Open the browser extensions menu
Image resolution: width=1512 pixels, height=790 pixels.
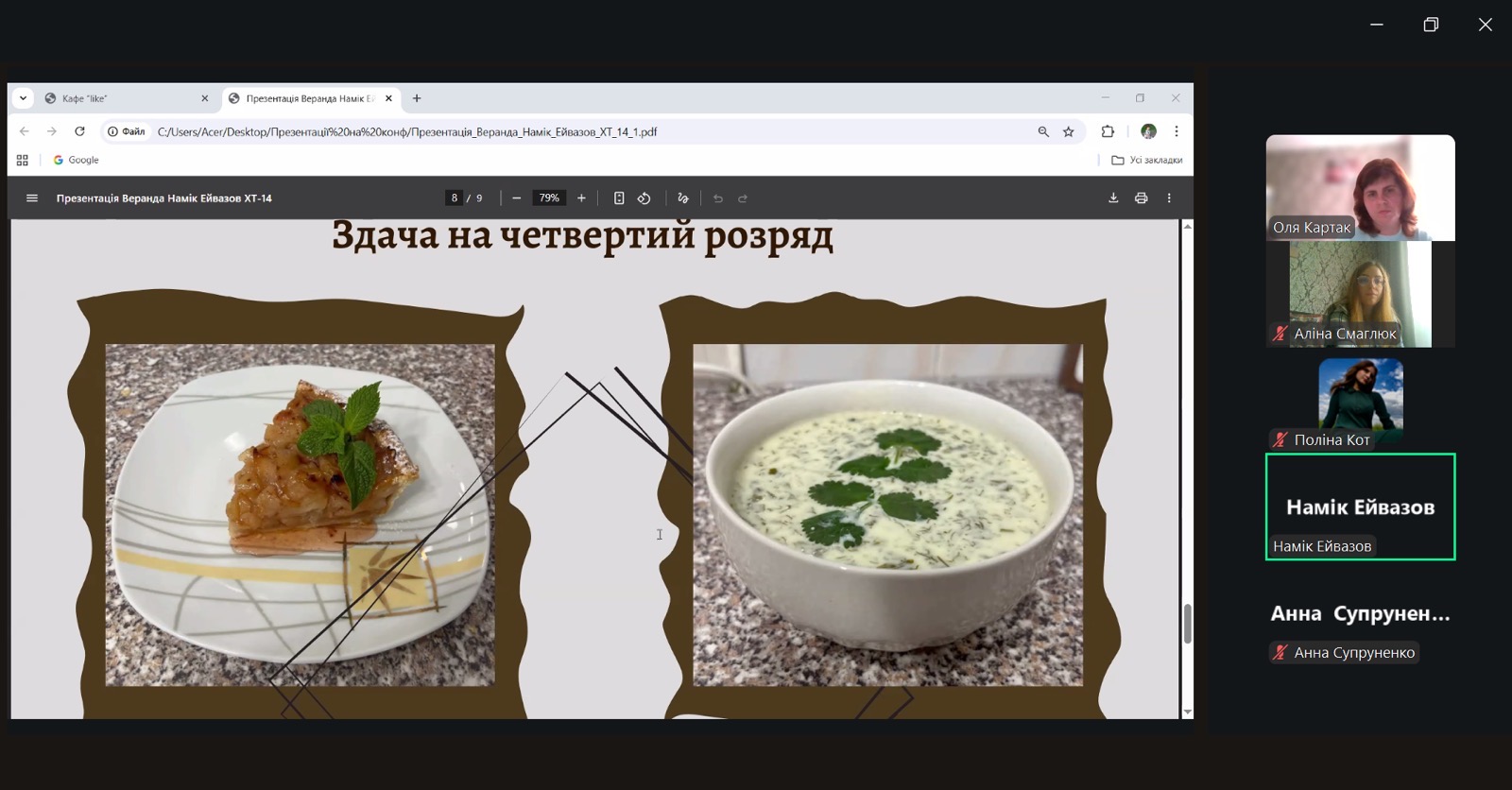(1108, 132)
